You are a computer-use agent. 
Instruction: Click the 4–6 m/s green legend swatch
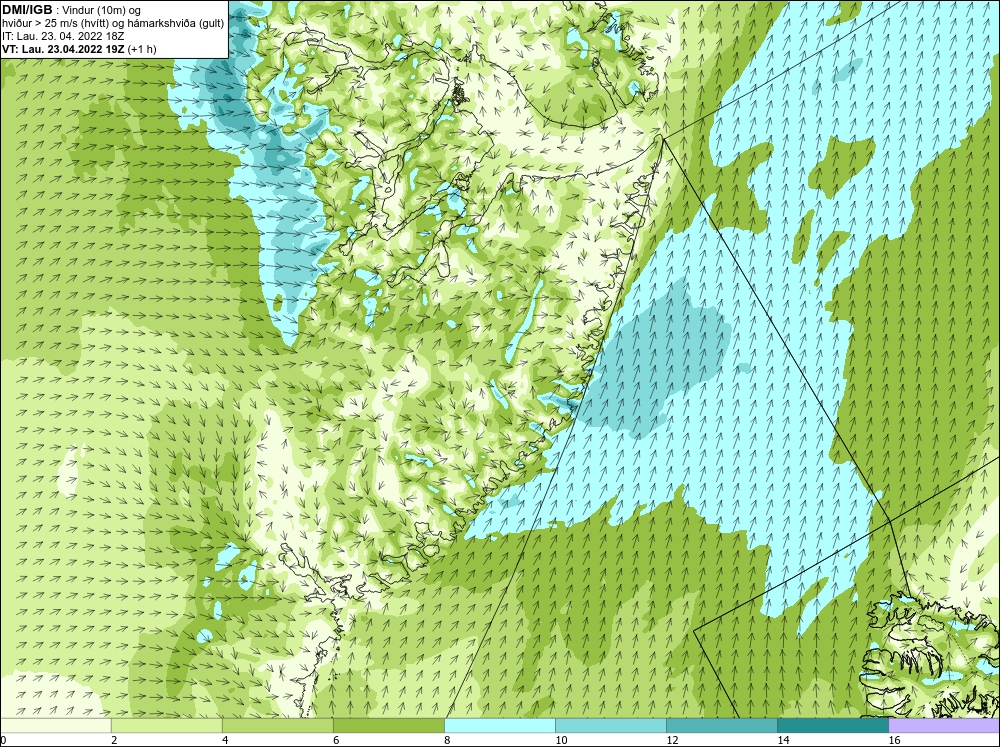[x=278, y=725]
